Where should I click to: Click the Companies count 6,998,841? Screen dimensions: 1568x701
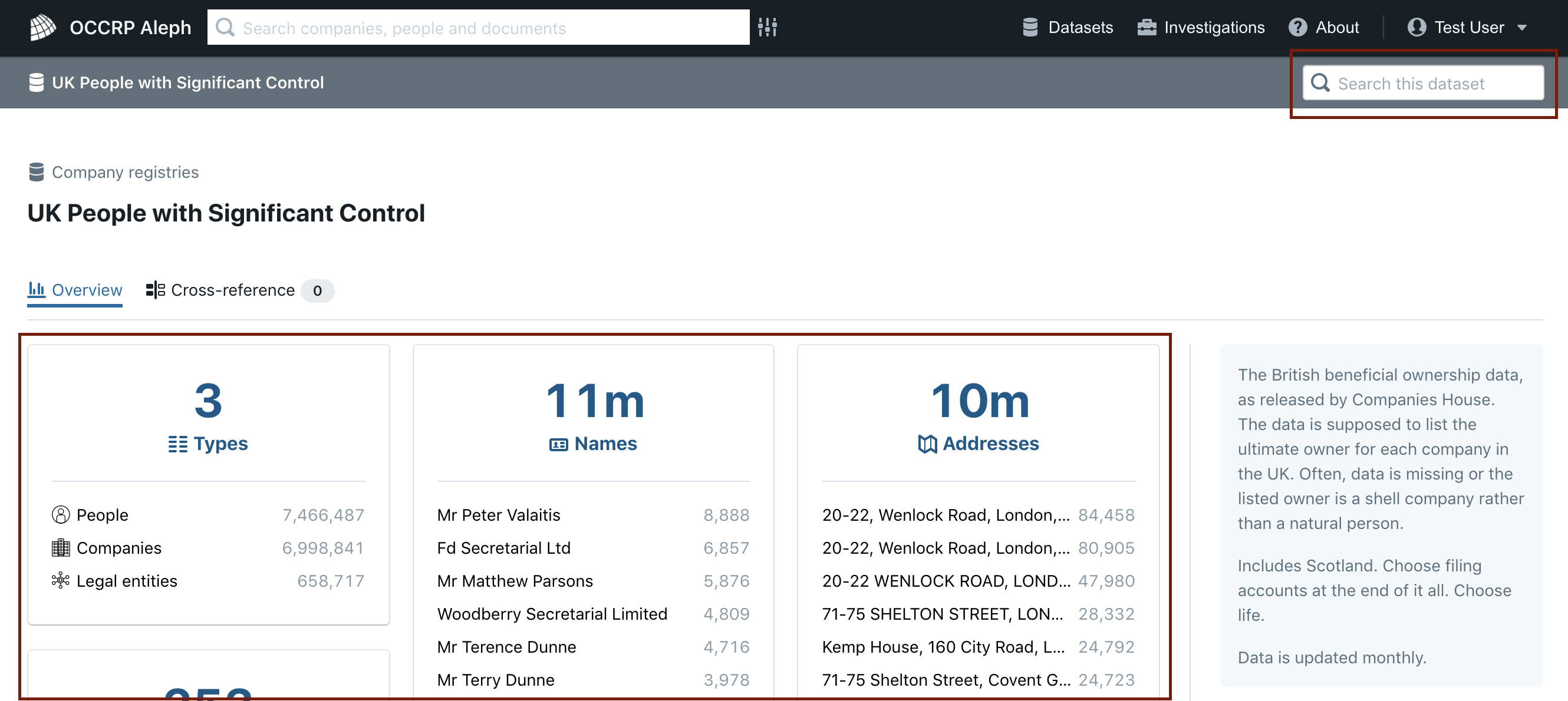tap(323, 548)
